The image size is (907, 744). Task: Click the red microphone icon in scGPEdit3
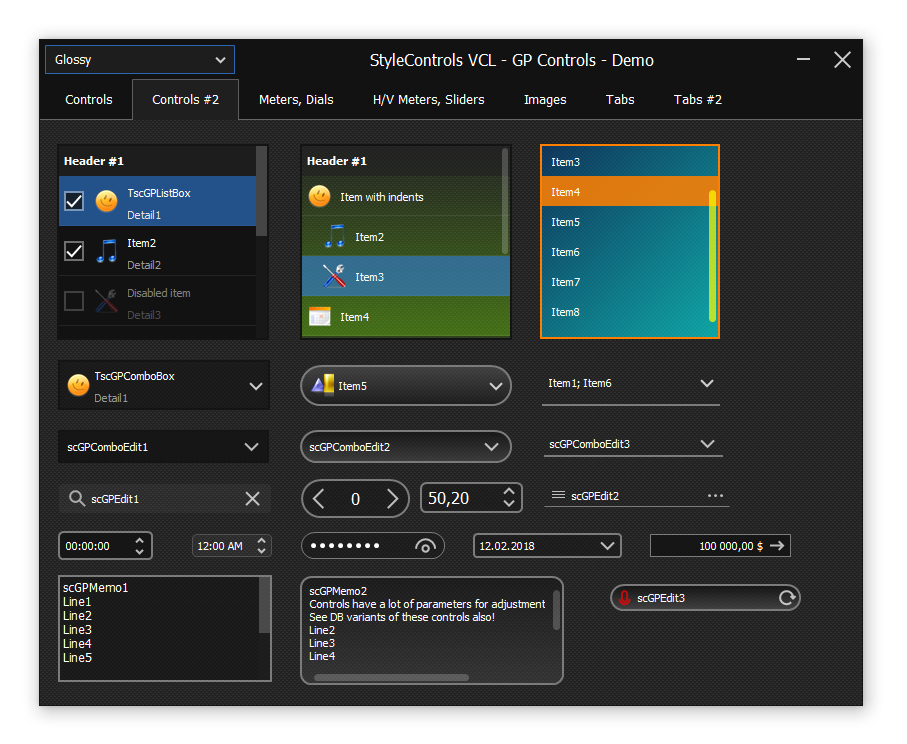[x=624, y=598]
